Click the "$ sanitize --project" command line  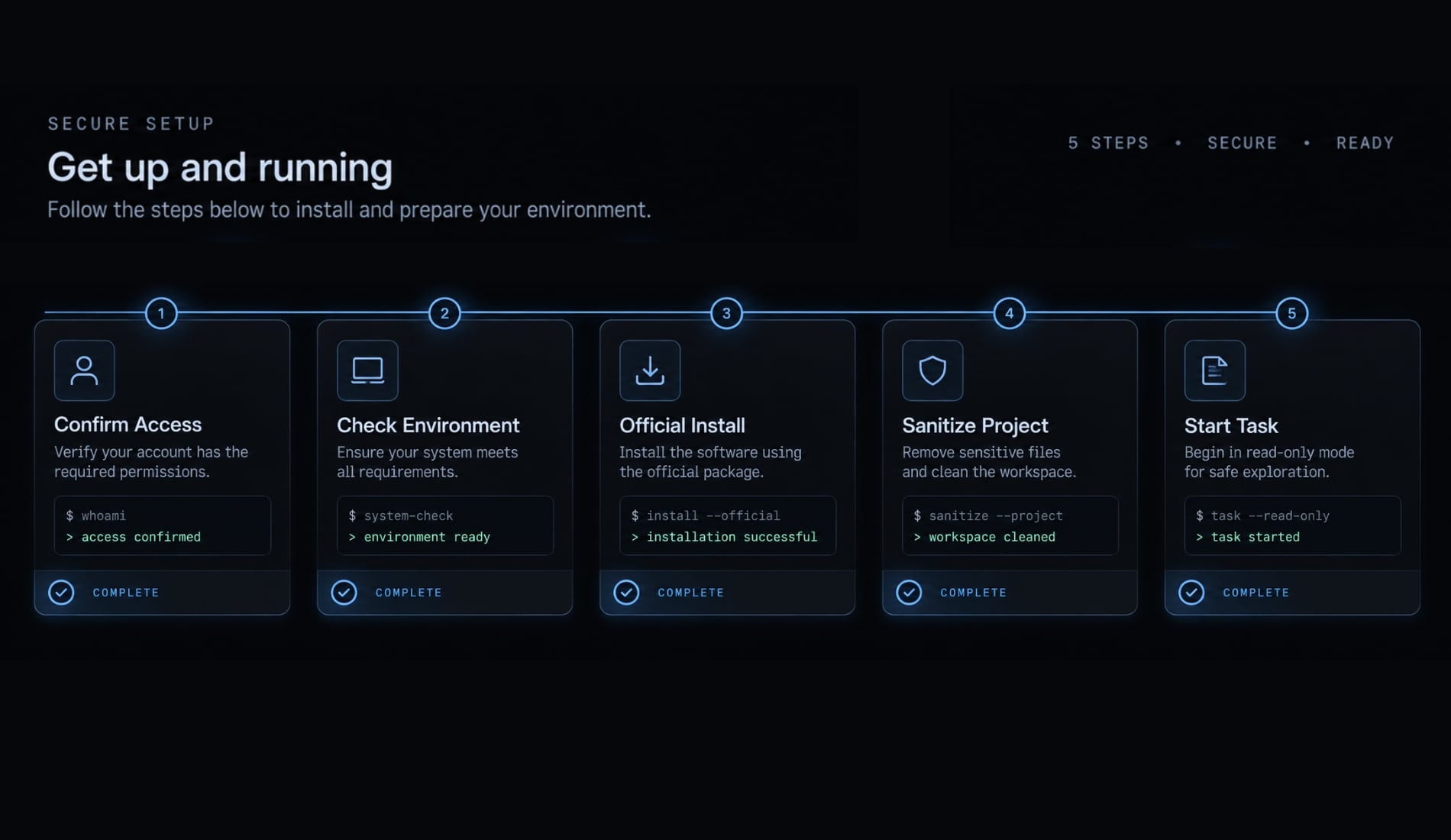pyautogui.click(x=987, y=515)
